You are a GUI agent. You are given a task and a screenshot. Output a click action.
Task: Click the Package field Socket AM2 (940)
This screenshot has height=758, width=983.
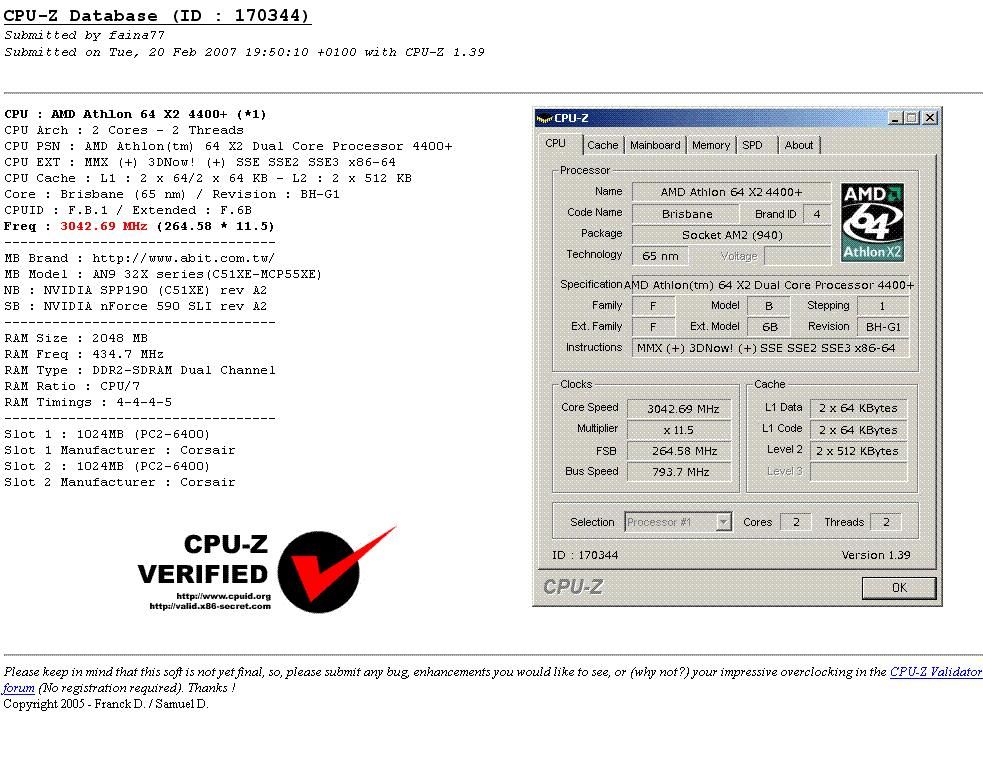(731, 235)
